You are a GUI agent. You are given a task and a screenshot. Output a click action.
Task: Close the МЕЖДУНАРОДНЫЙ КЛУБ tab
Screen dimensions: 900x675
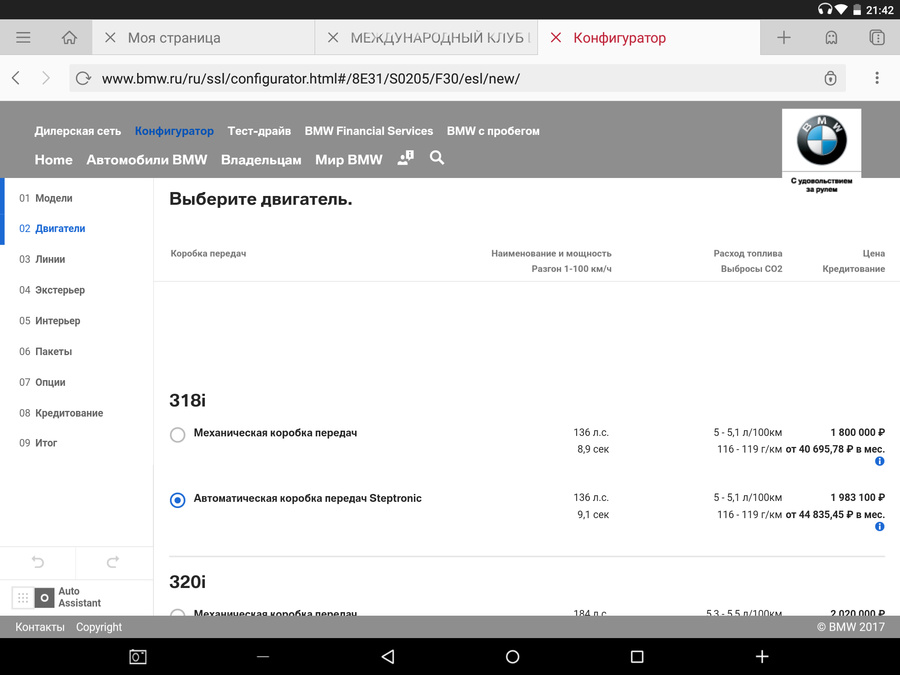pos(333,38)
